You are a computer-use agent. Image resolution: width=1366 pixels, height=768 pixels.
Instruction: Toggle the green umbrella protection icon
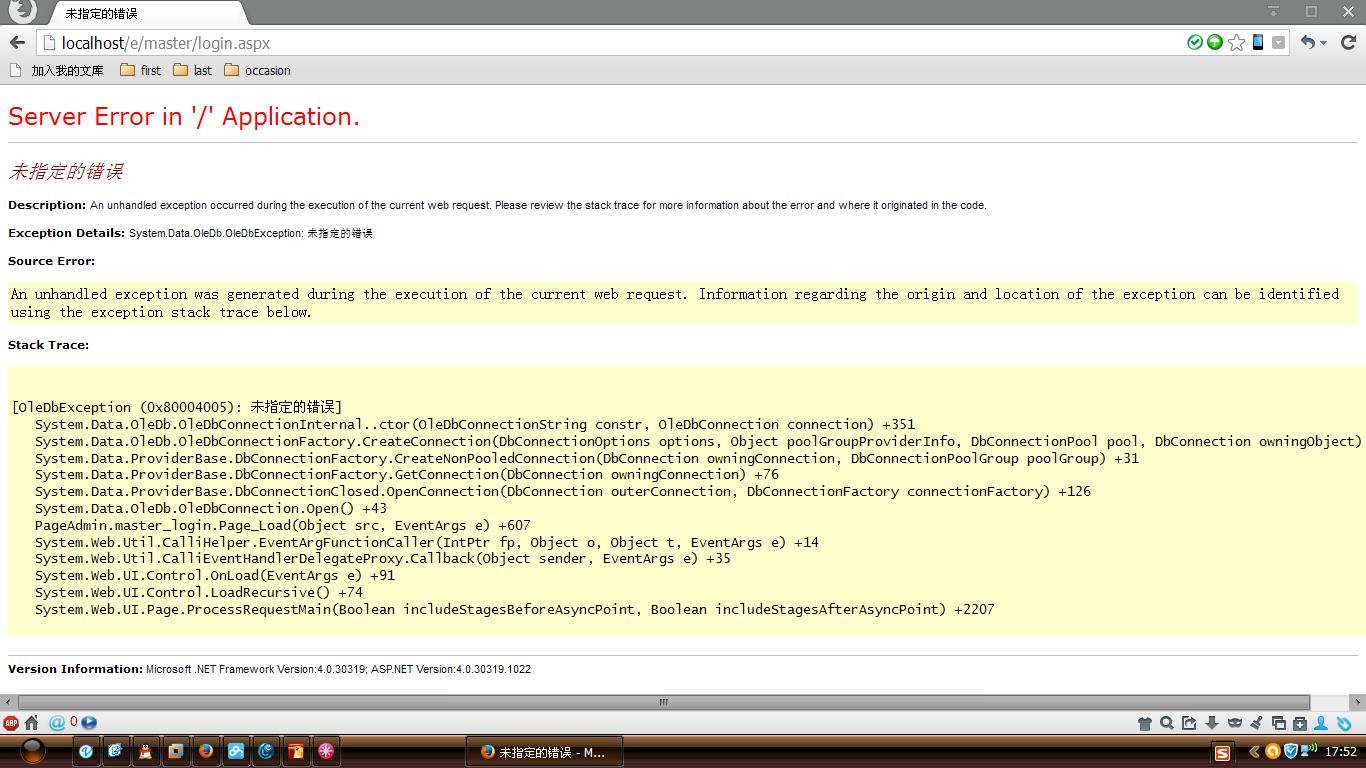pyautogui.click(x=1215, y=42)
